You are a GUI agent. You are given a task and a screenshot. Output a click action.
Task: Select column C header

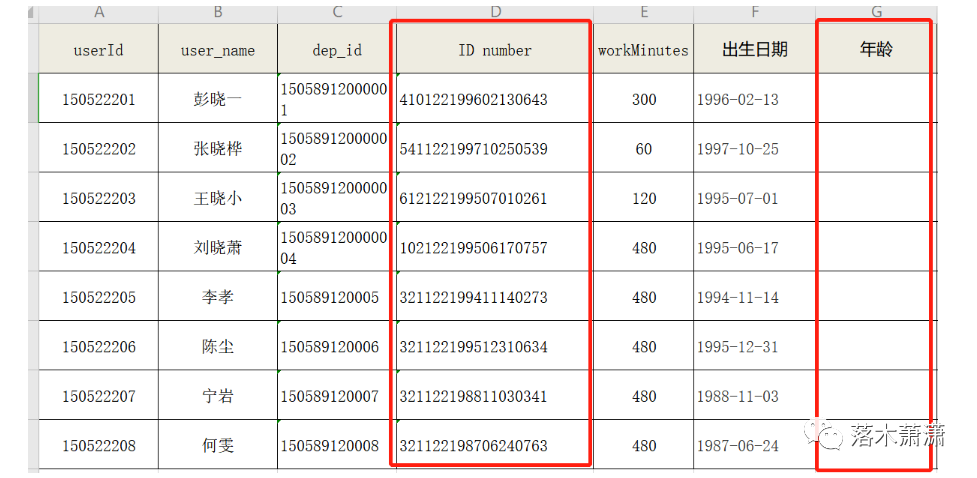[x=337, y=14]
